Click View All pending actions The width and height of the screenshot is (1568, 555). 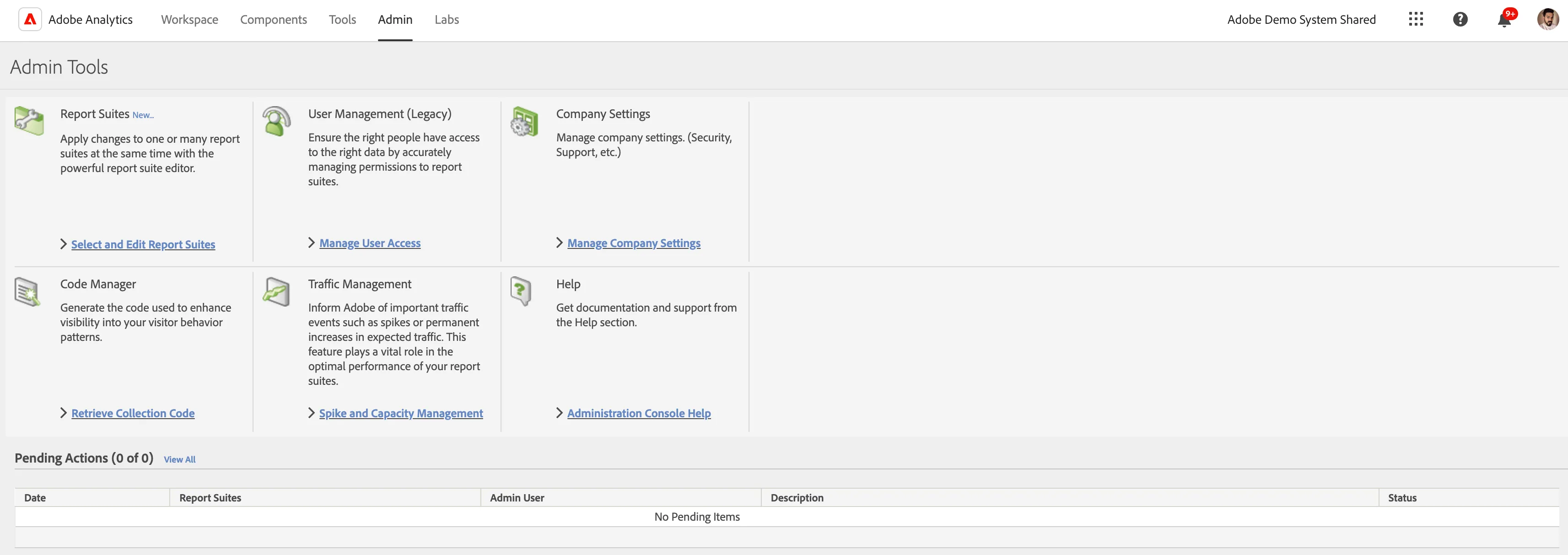tap(179, 459)
